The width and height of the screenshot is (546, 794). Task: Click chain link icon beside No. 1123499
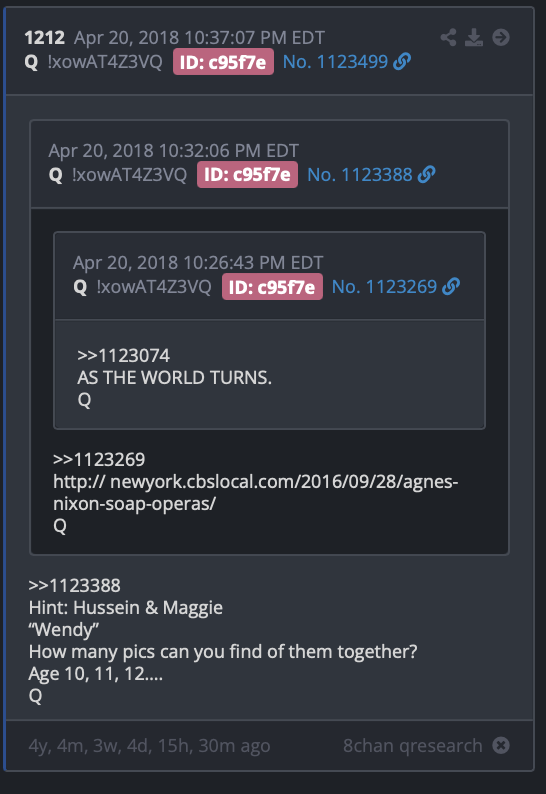pos(402,62)
